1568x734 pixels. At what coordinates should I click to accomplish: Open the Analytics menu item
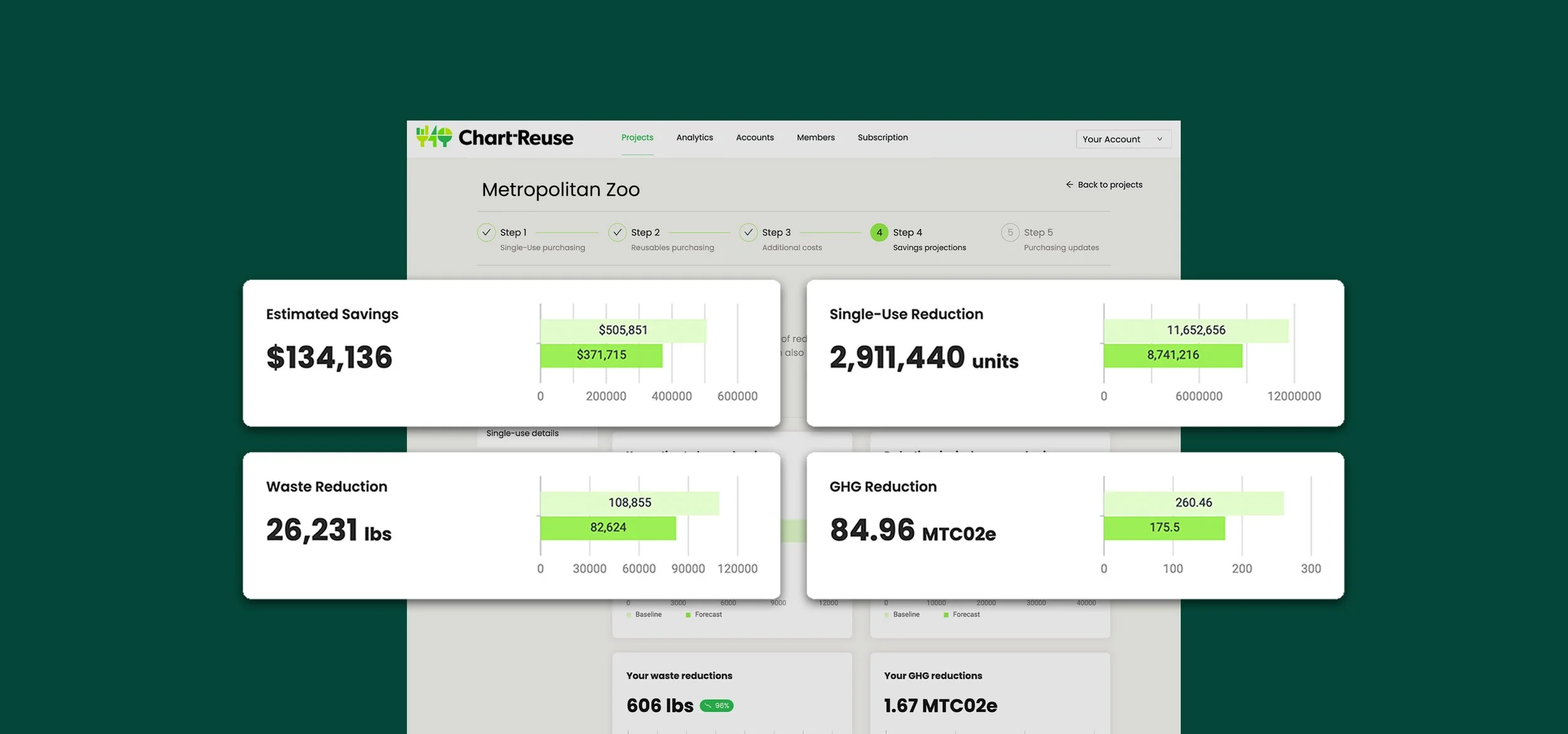(x=694, y=137)
